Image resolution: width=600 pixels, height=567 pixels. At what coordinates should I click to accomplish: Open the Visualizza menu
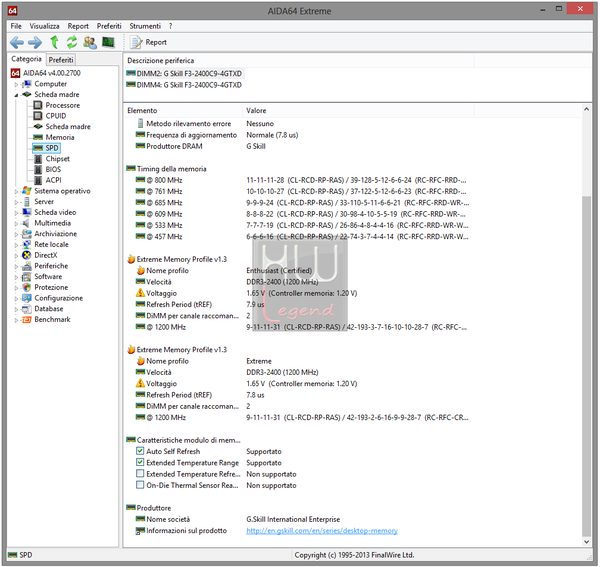pyautogui.click(x=44, y=26)
